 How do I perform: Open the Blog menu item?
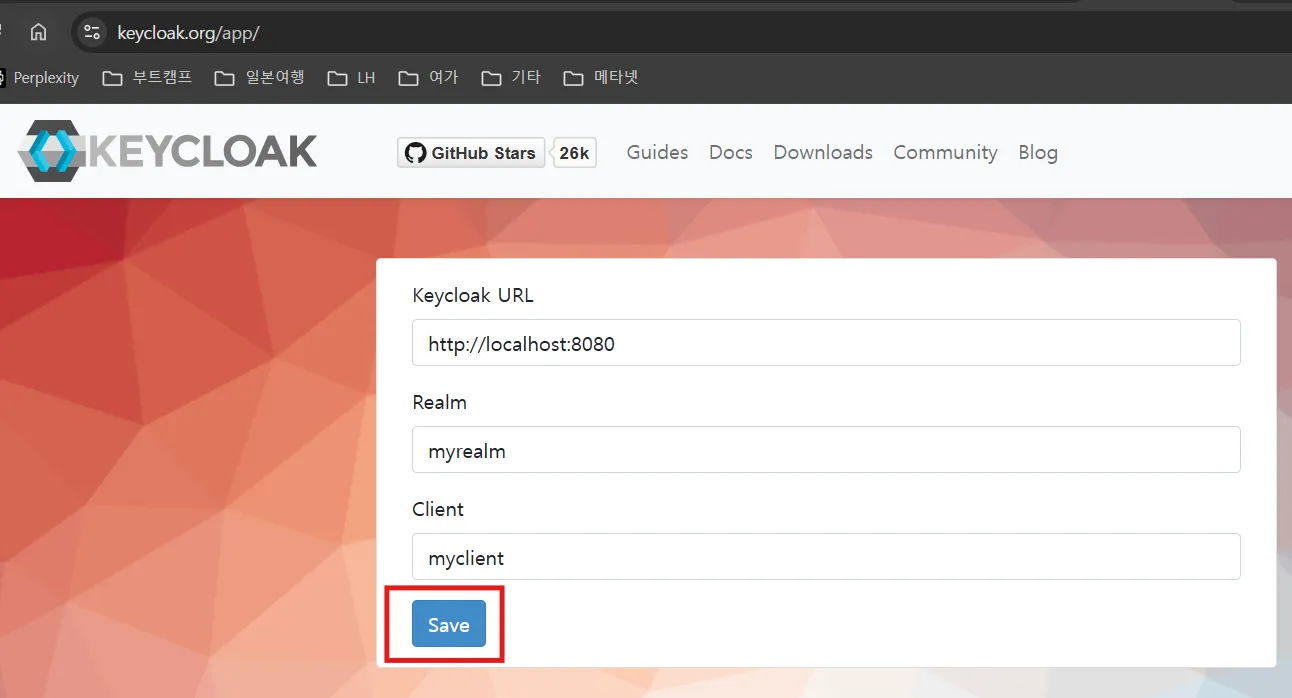click(x=1038, y=152)
